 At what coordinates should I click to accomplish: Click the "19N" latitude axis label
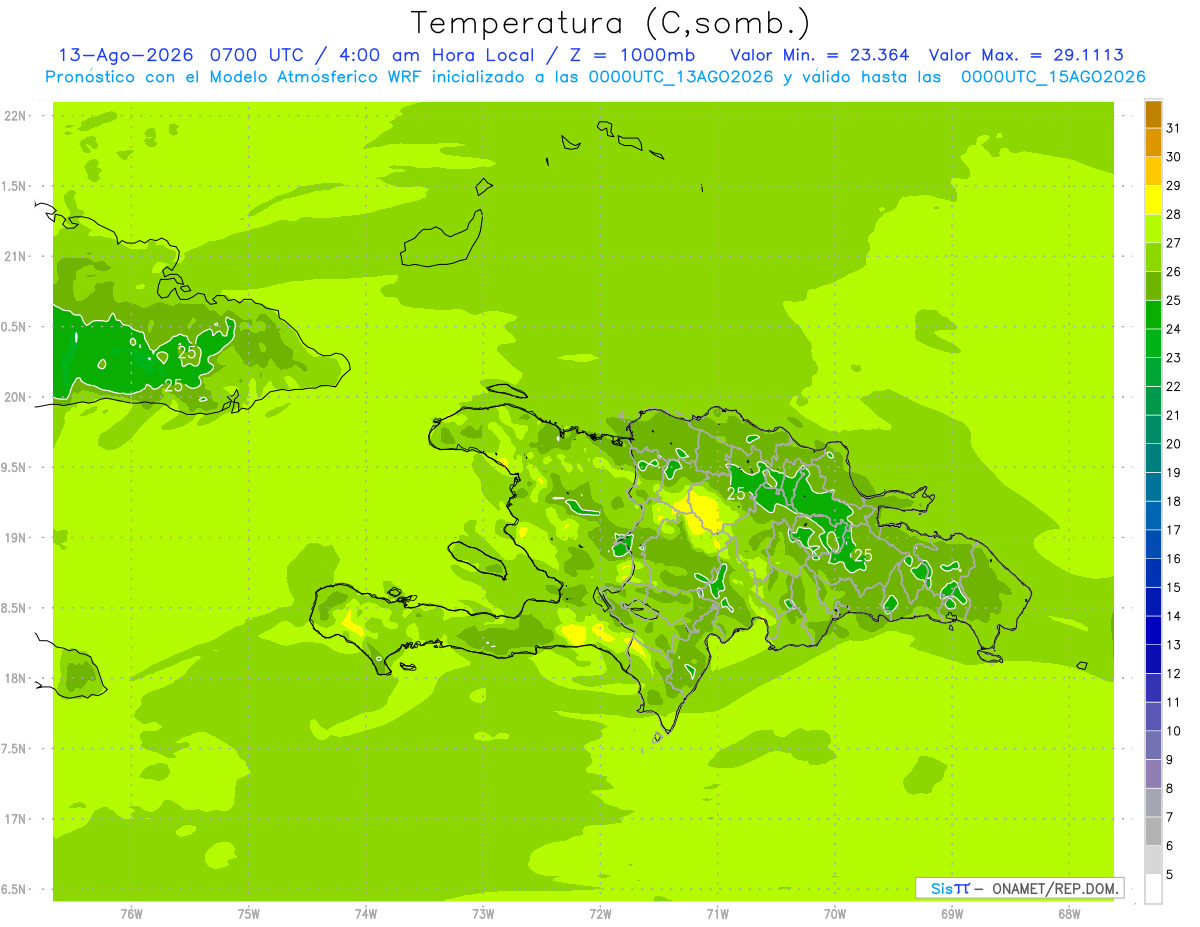[16, 538]
